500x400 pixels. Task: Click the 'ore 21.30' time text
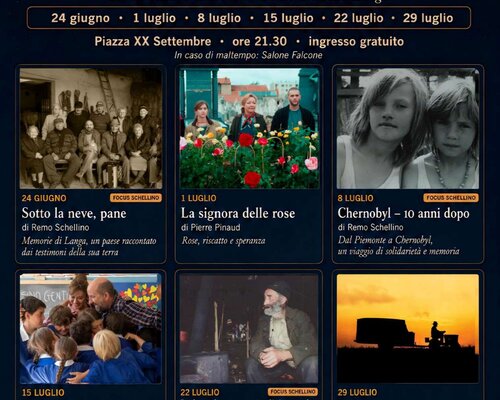coord(259,41)
